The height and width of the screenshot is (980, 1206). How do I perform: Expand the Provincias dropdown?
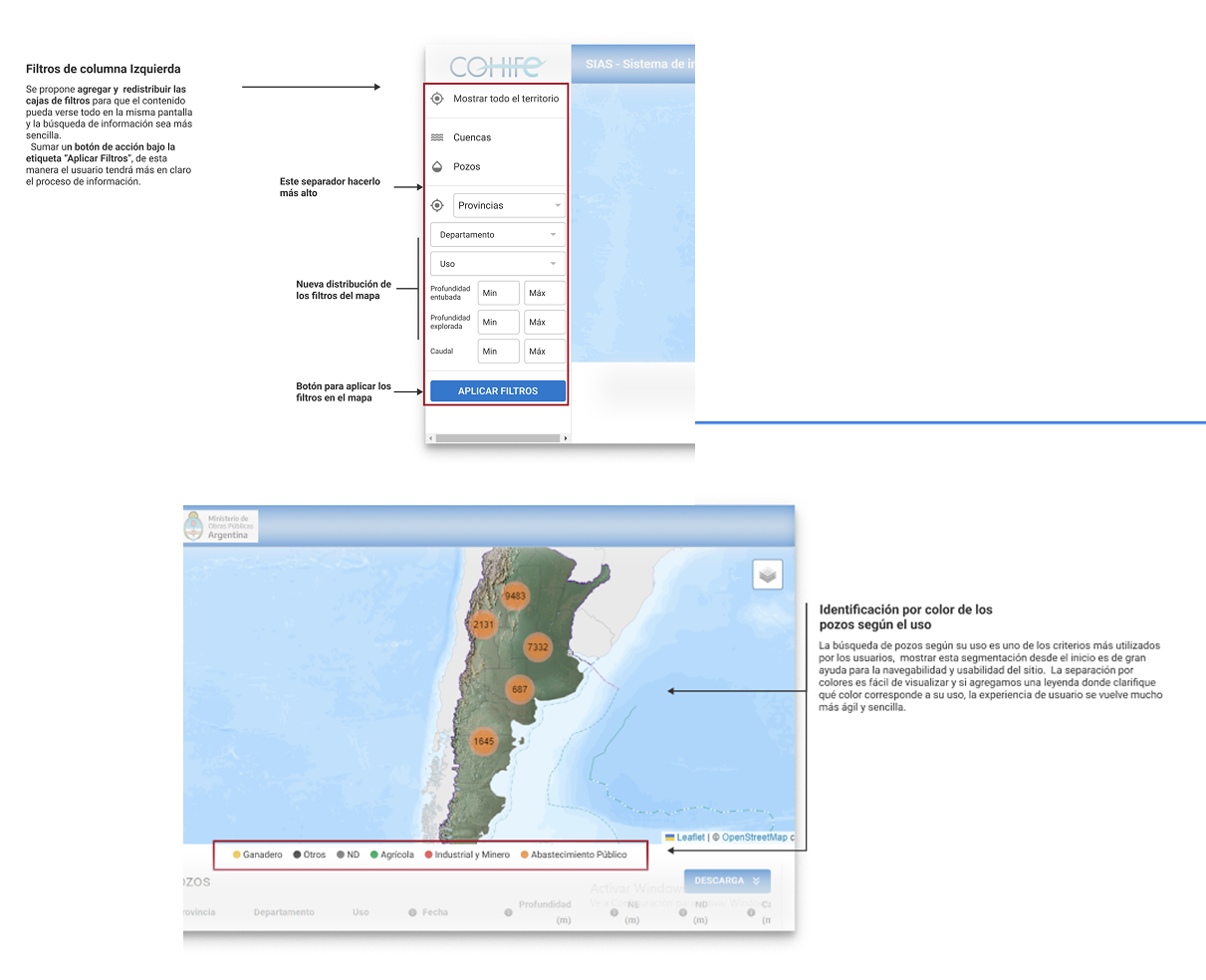point(509,205)
